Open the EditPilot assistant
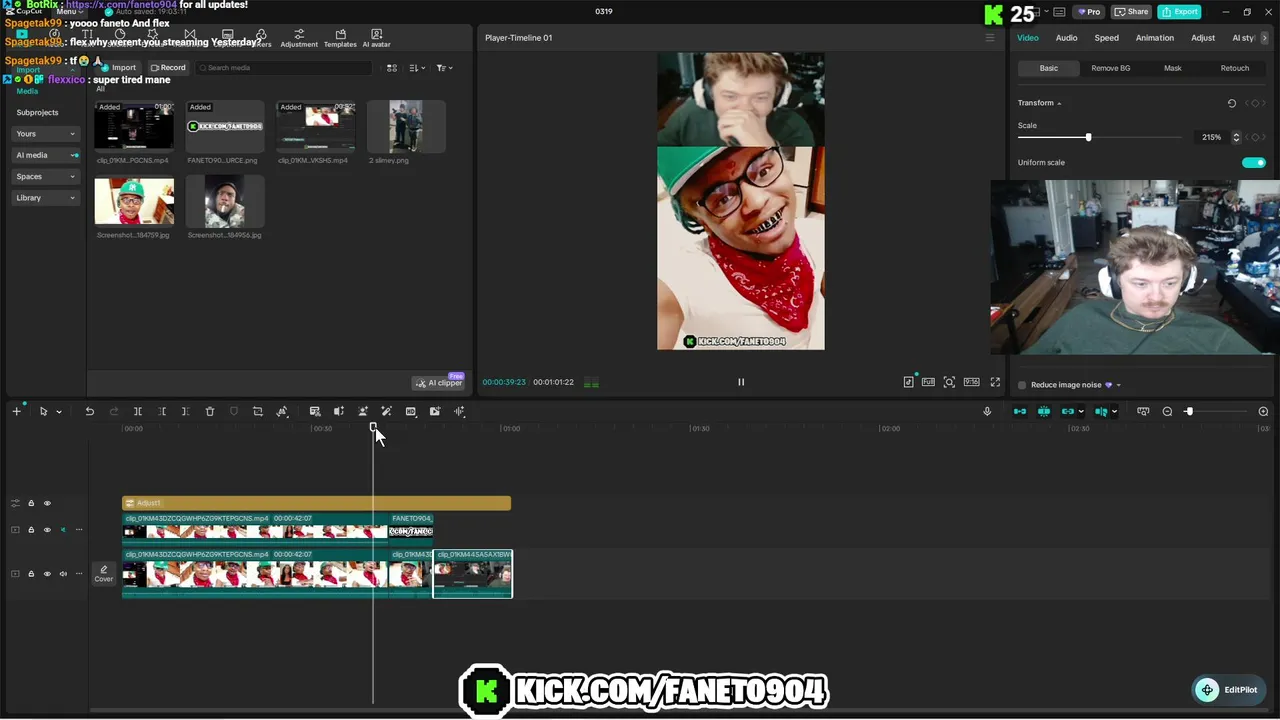 (1229, 690)
